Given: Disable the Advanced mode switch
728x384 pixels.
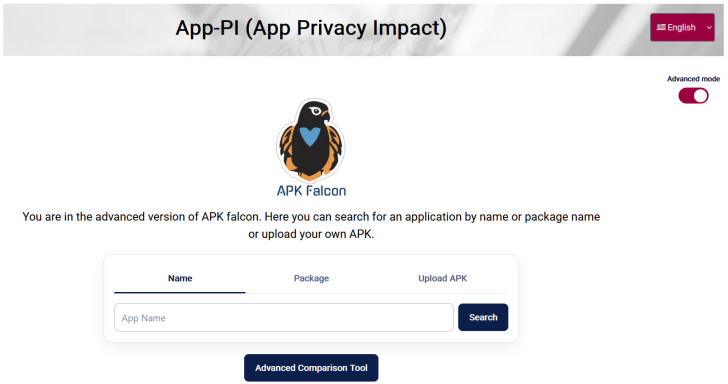Looking at the screenshot, I should (x=693, y=96).
